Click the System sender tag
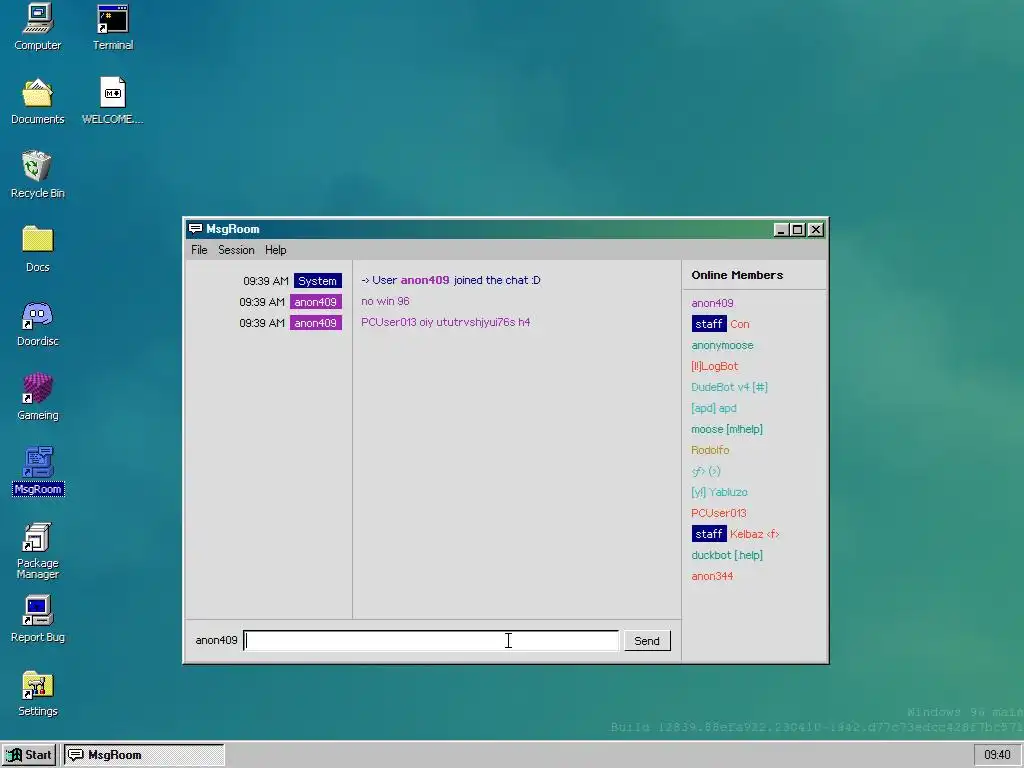1024x768 pixels. (x=317, y=281)
